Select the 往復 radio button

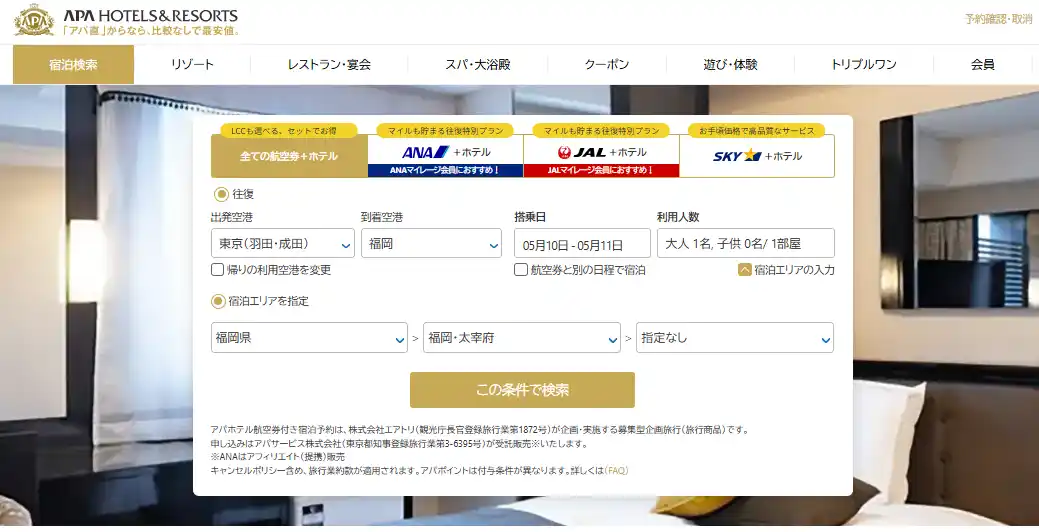[x=221, y=194]
